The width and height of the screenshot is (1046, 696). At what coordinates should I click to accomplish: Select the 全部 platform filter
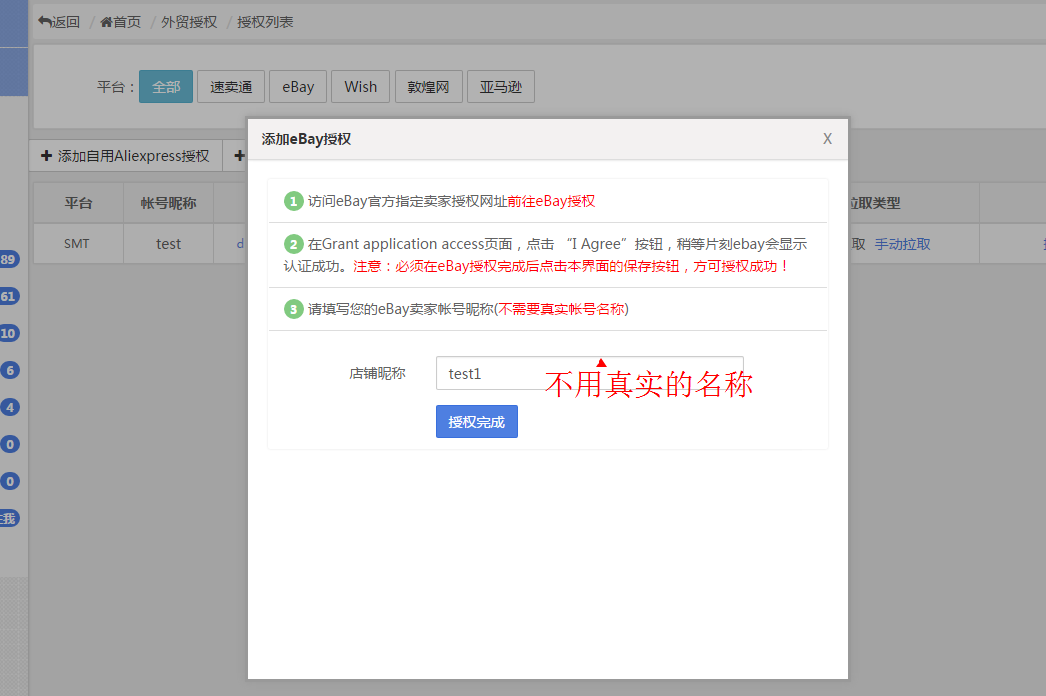(x=166, y=87)
